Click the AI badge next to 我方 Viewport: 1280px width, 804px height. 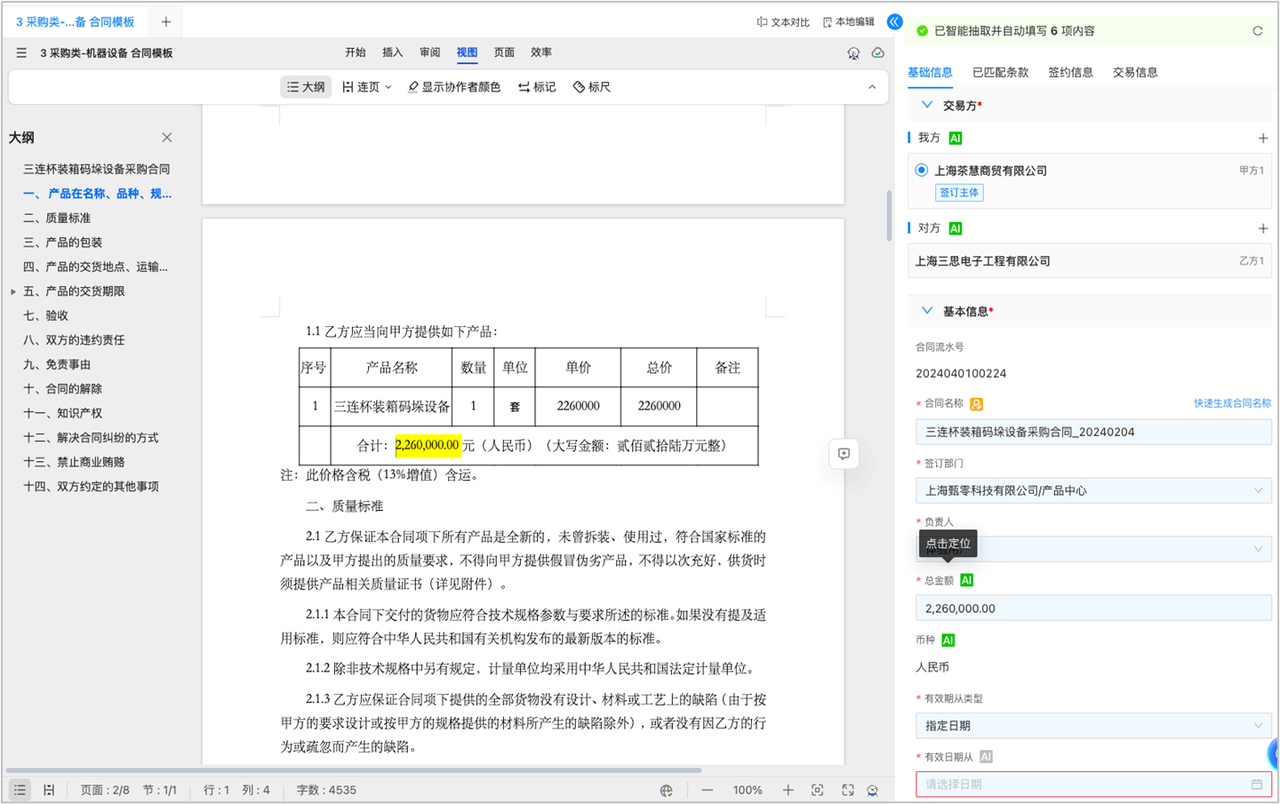(x=955, y=138)
